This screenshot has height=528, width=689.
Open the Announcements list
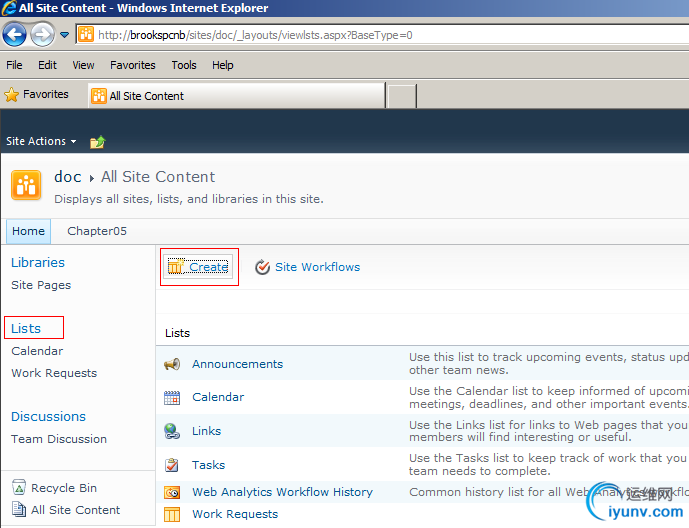click(237, 364)
